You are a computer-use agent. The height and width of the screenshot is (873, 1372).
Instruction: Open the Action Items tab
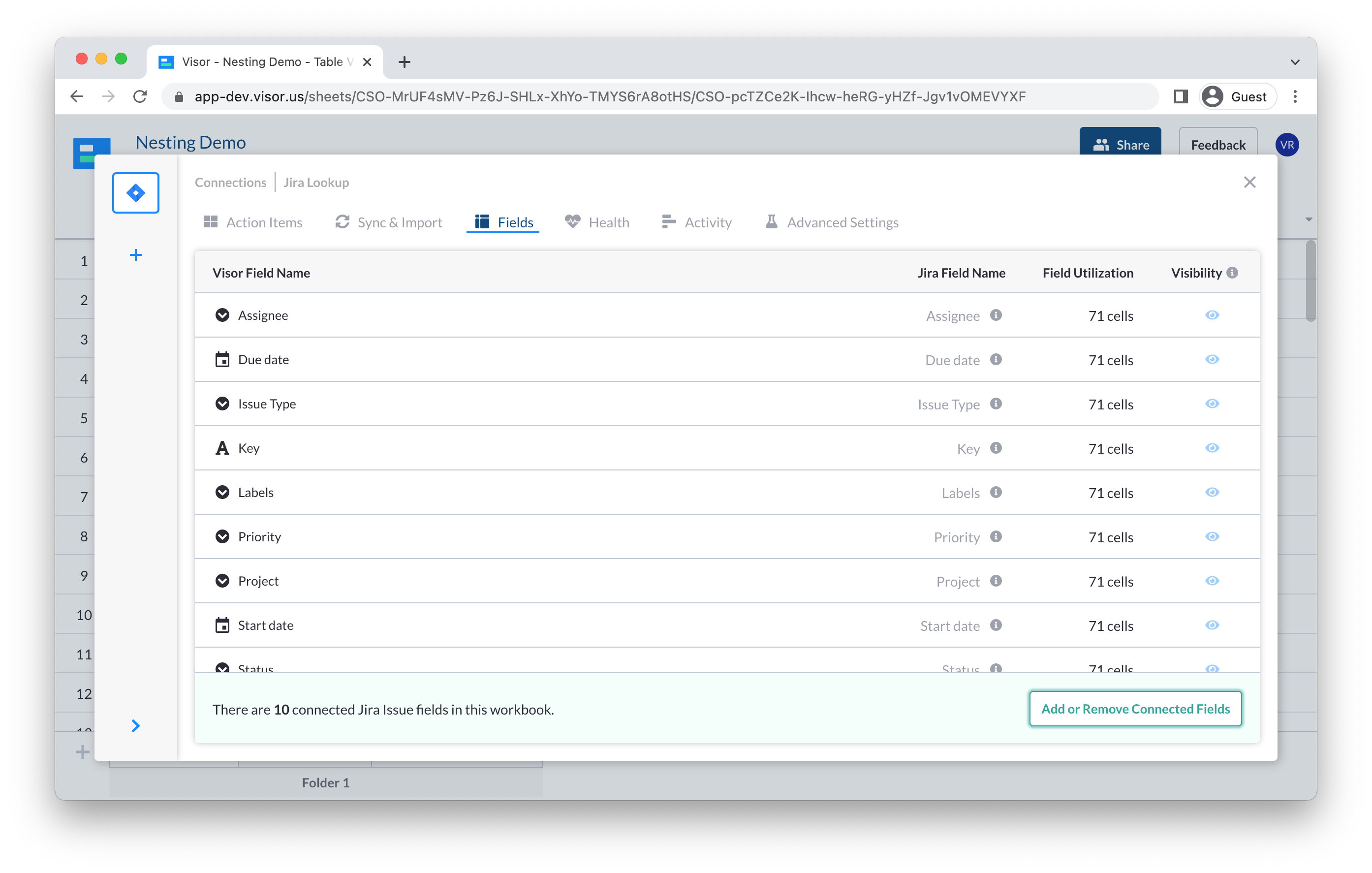(253, 222)
